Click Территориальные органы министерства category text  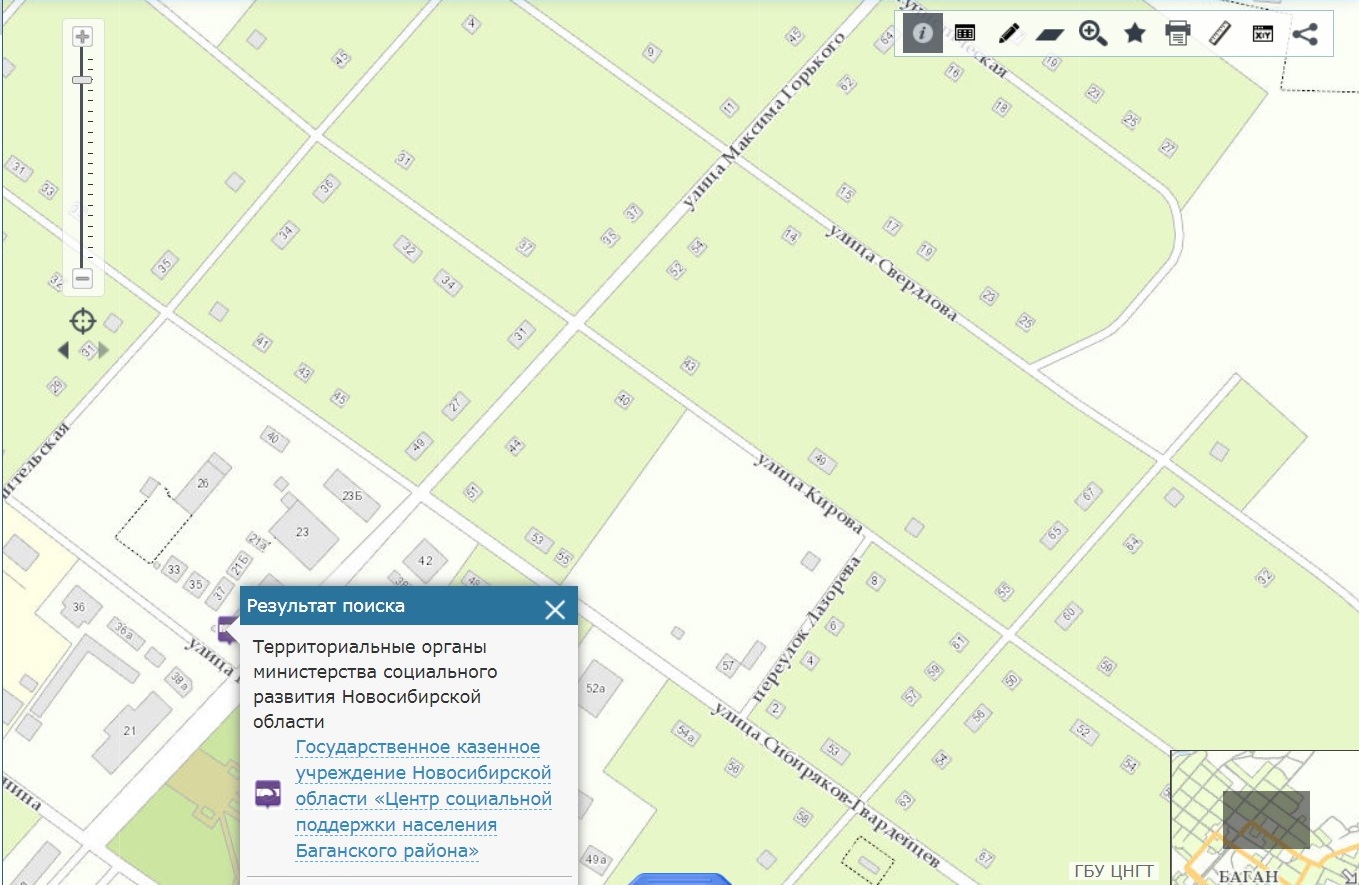[x=375, y=684]
